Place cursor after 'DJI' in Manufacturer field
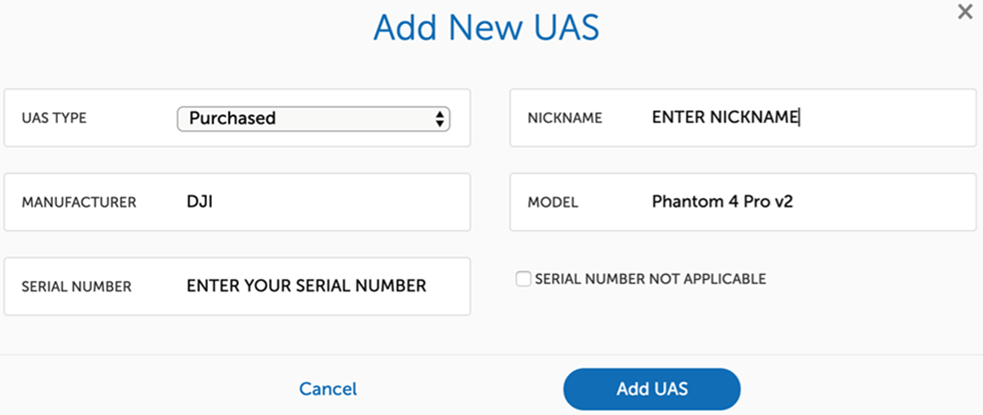Screen dimensions: 983x415 [x=215, y=202]
